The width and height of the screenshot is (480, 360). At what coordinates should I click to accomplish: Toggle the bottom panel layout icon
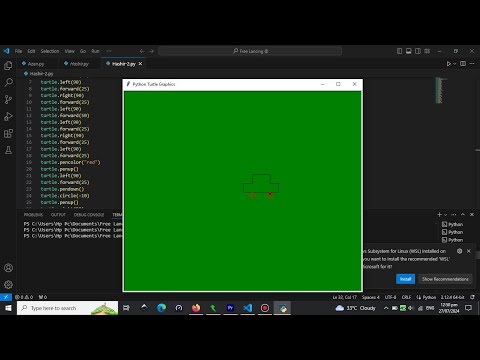(409, 51)
